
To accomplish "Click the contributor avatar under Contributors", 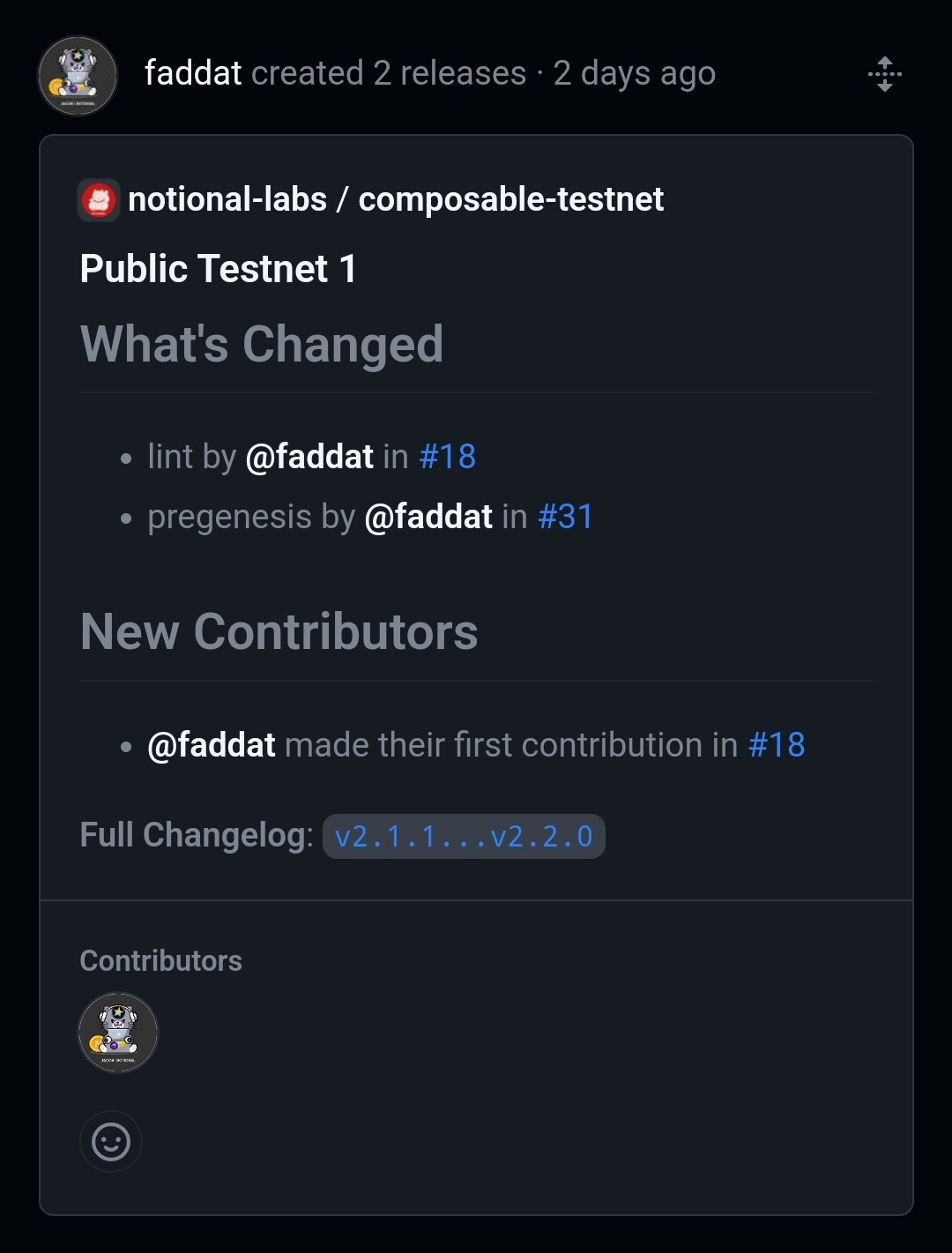I will tap(118, 1033).
